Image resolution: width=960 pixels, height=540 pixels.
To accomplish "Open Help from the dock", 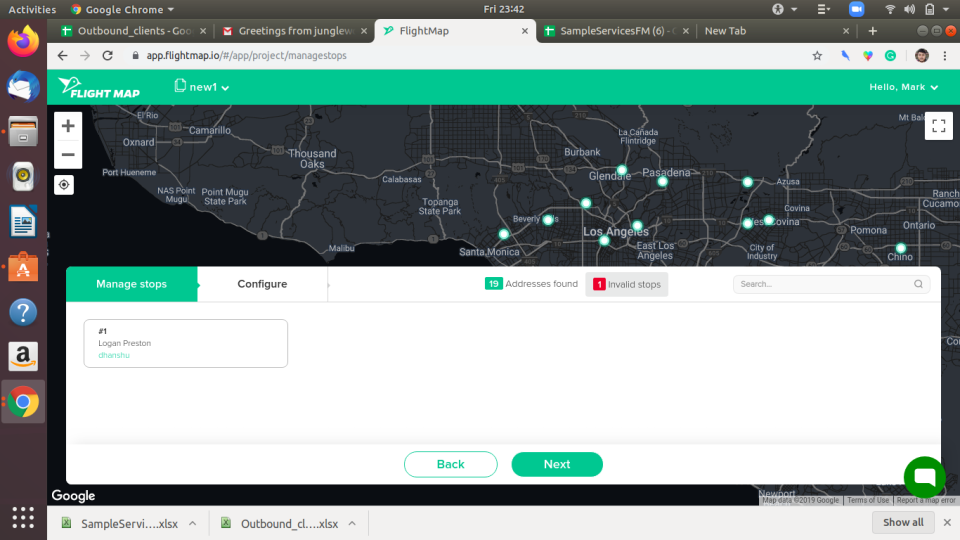I will [x=23, y=312].
